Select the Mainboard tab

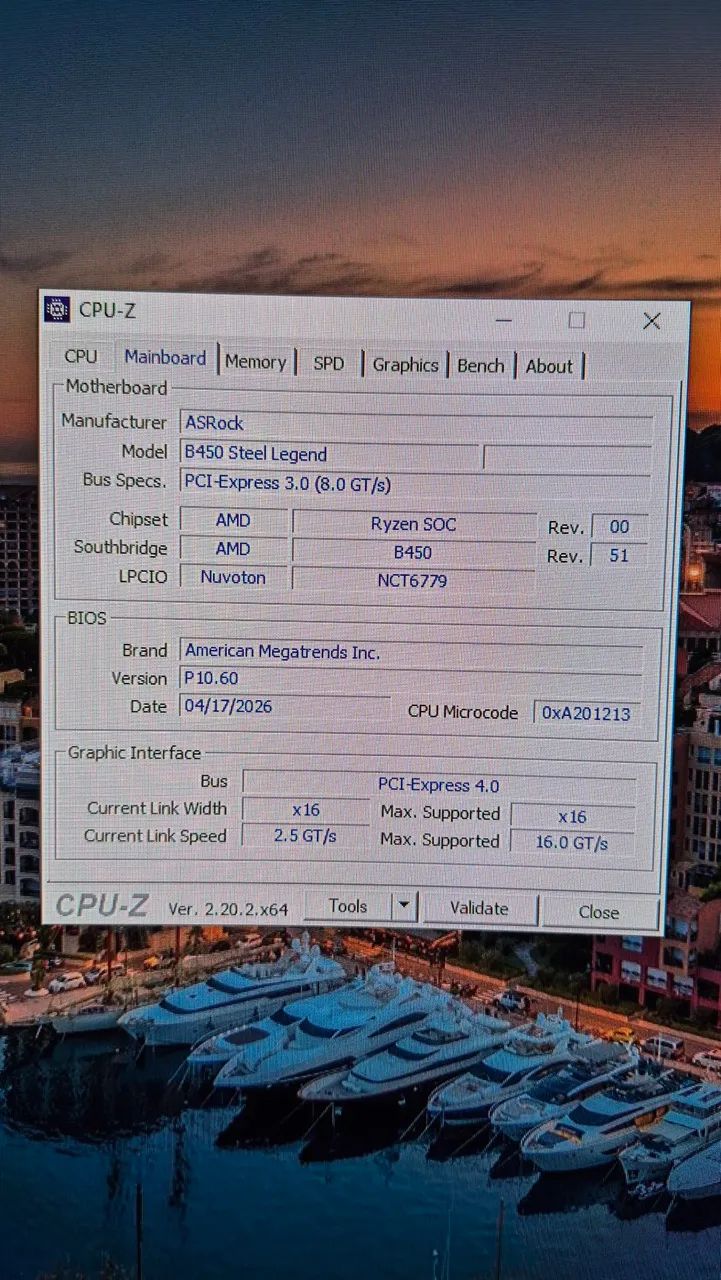[165, 358]
